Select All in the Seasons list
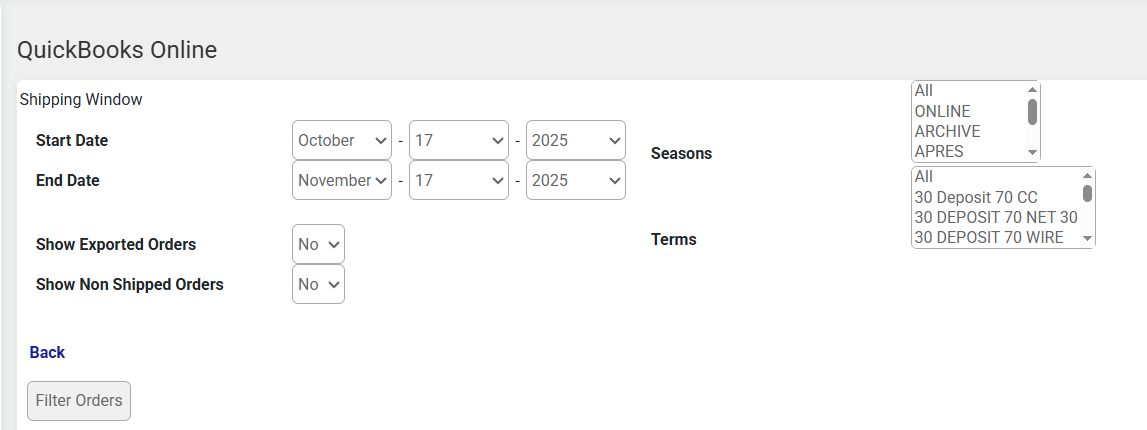This screenshot has width=1147, height=430. pos(924,91)
